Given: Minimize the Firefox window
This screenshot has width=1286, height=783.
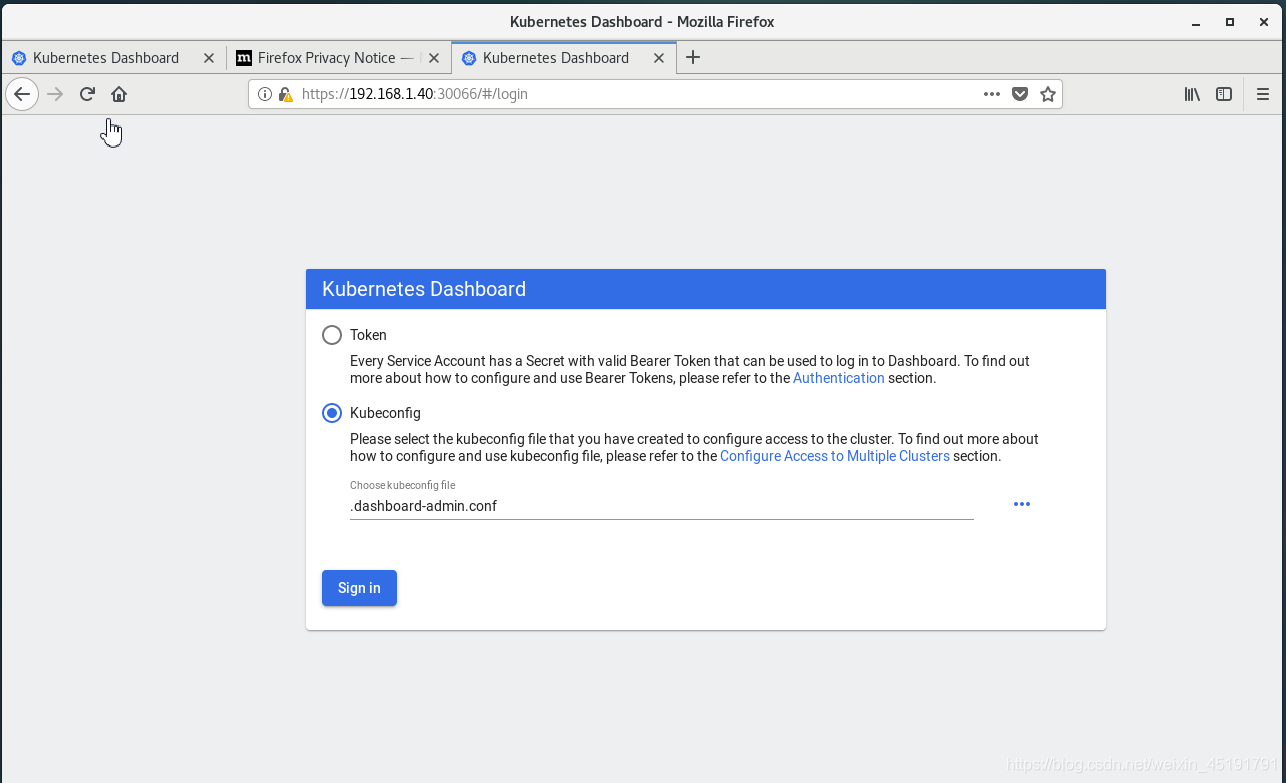Looking at the screenshot, I should 1197,21.
